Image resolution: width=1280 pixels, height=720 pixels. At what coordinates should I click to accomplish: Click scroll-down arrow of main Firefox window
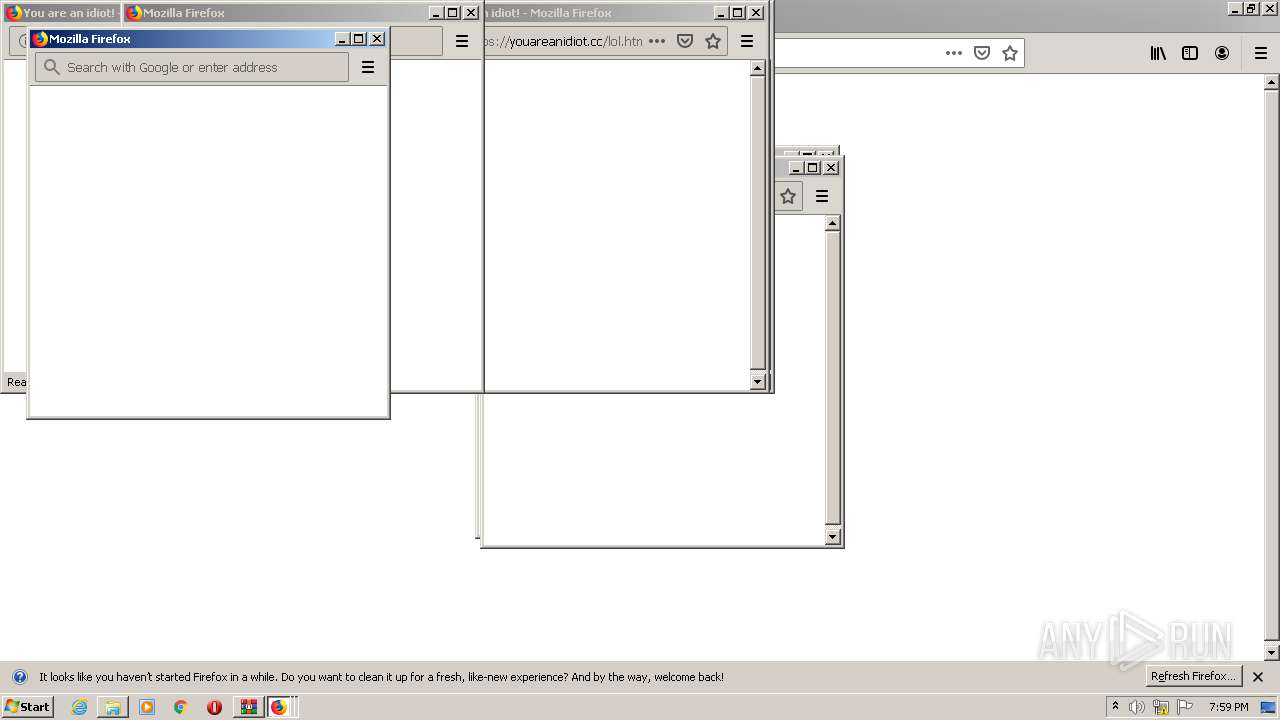click(1271, 653)
